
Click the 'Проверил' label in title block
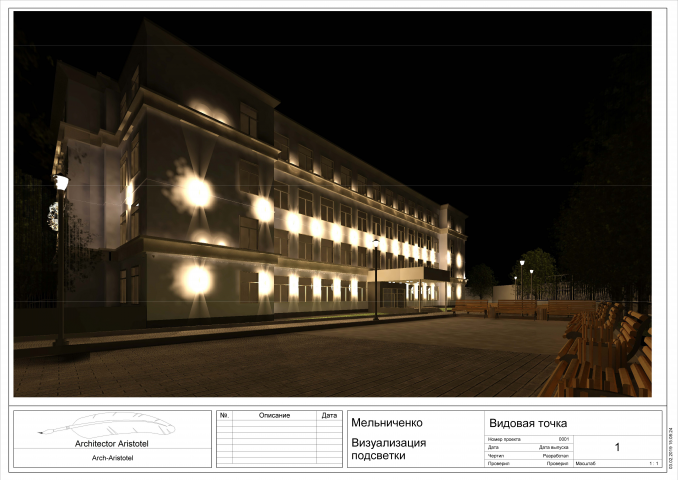(x=499, y=464)
